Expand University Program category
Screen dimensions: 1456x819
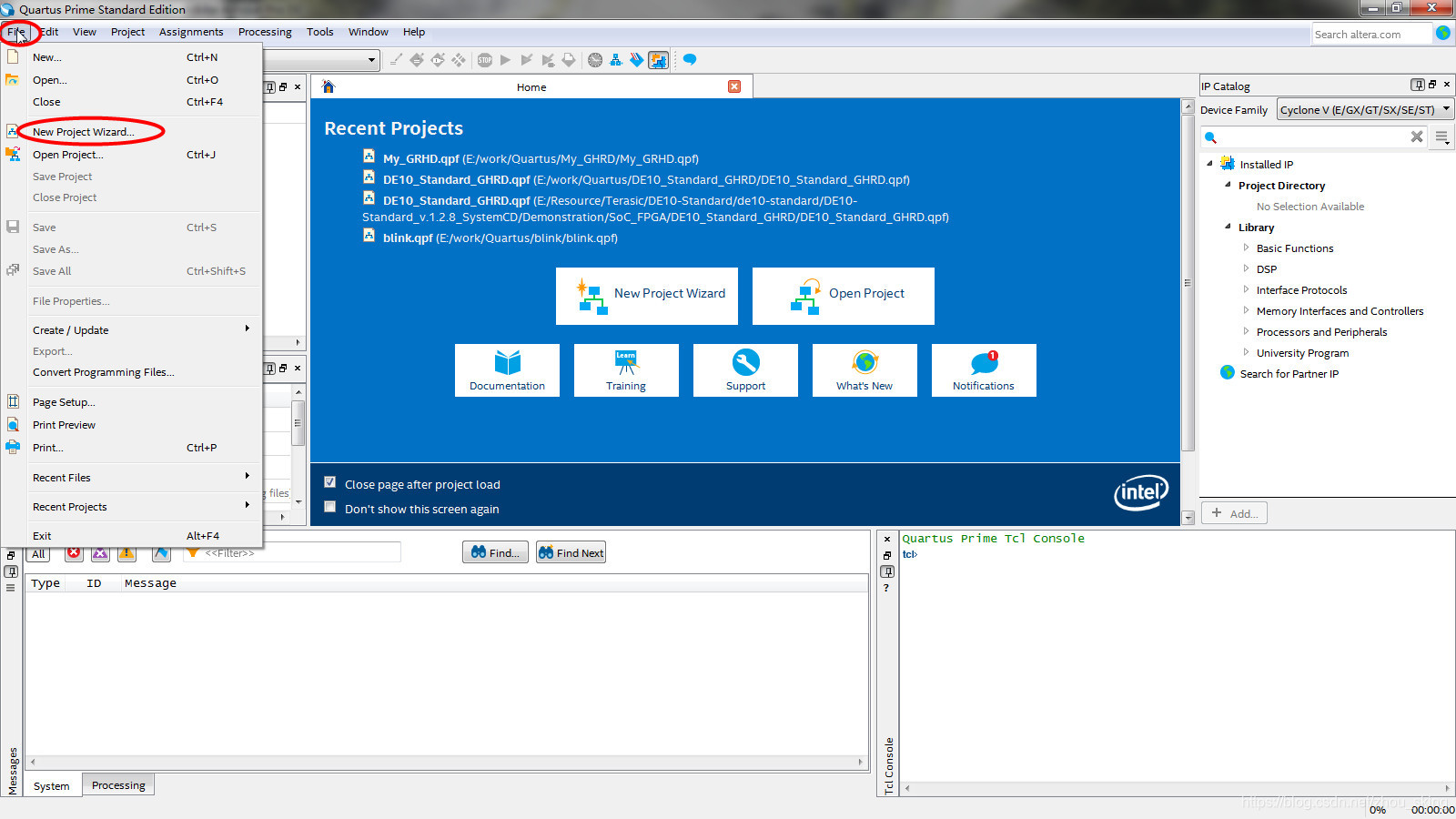tap(1246, 352)
